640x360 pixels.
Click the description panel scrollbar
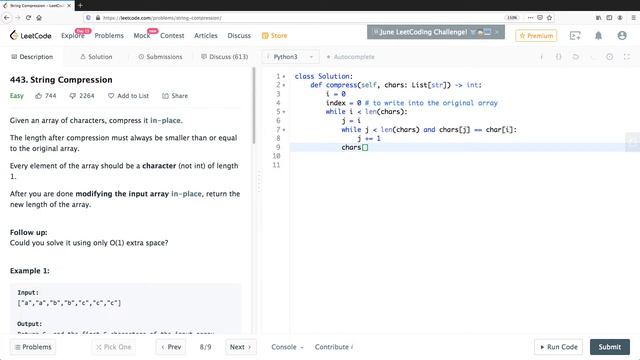click(253, 105)
